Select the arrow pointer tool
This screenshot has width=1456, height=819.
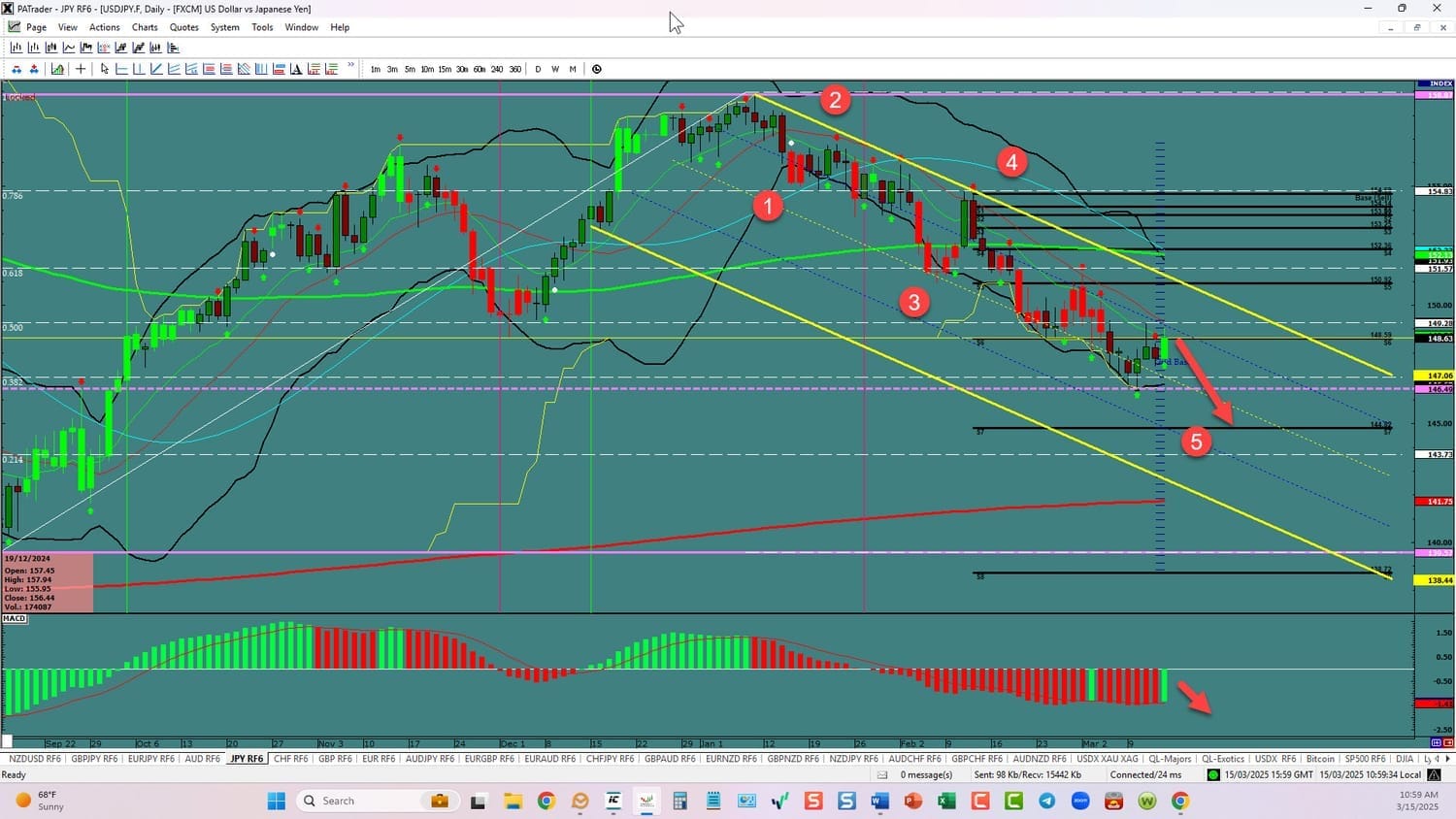(x=105, y=69)
